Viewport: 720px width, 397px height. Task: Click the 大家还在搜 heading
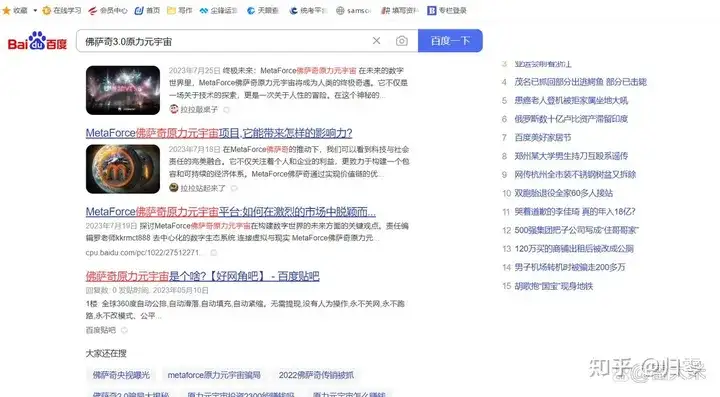pos(106,353)
